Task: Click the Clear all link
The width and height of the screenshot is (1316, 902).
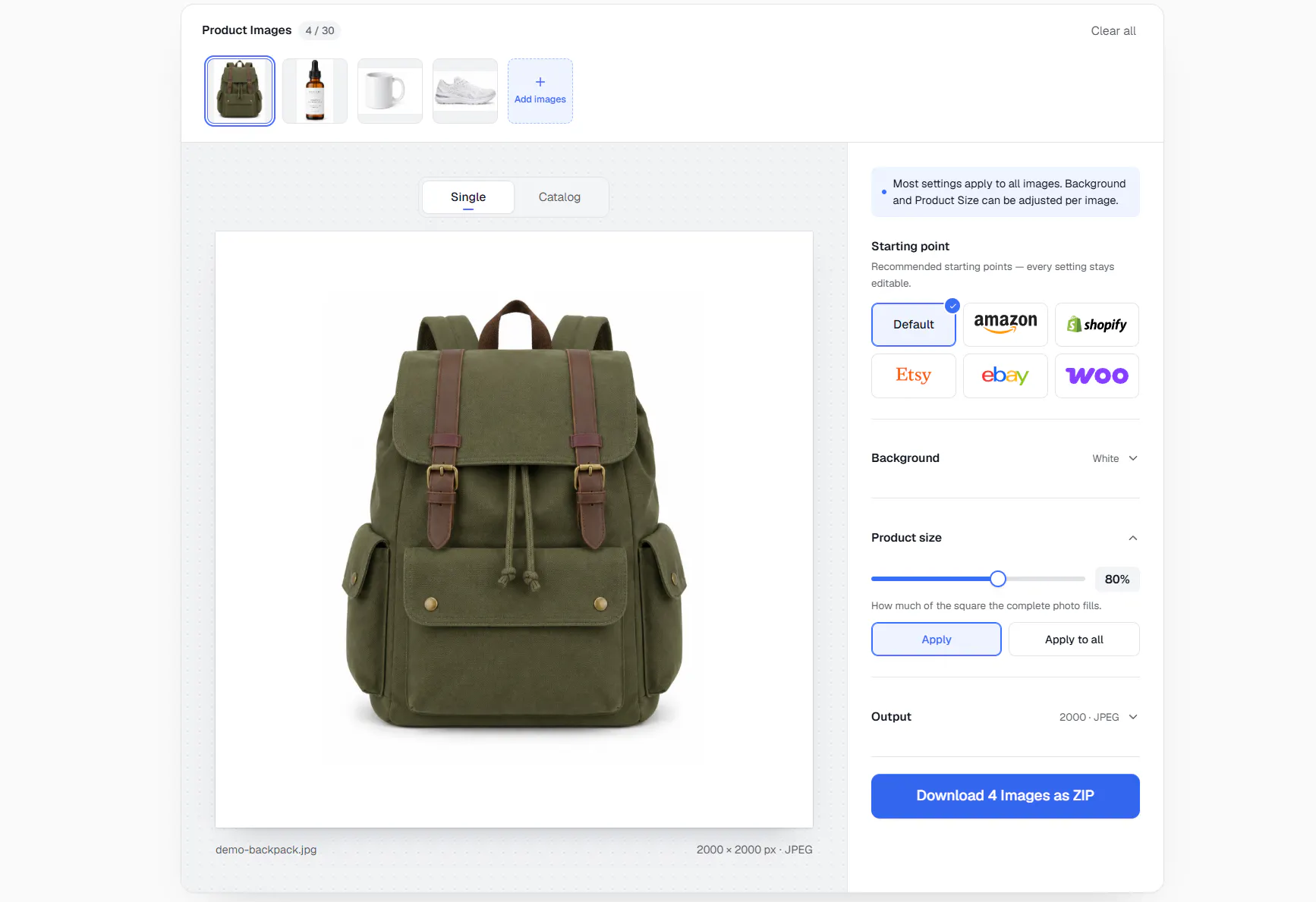Action: [x=1113, y=31]
